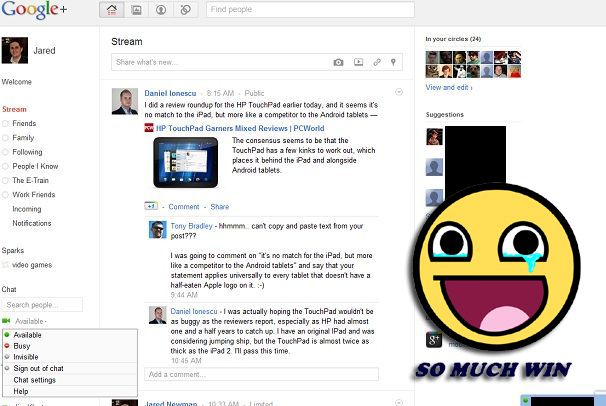Click Daniel Ionescu's post avatar
The image size is (606, 406).
[124, 101]
